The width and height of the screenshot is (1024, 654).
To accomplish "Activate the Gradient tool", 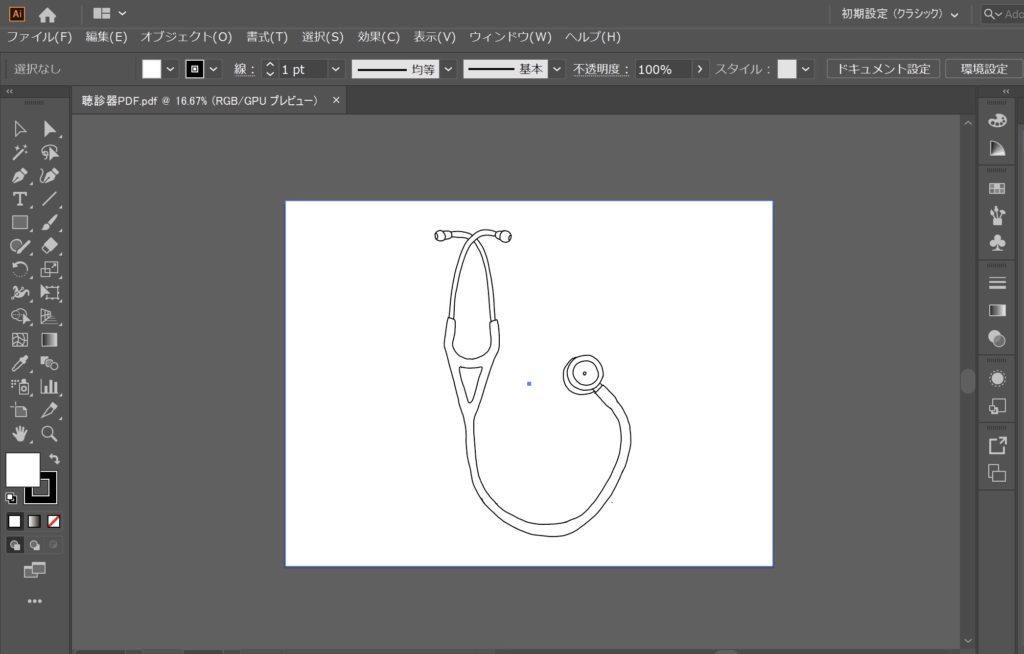I will pyautogui.click(x=50, y=340).
